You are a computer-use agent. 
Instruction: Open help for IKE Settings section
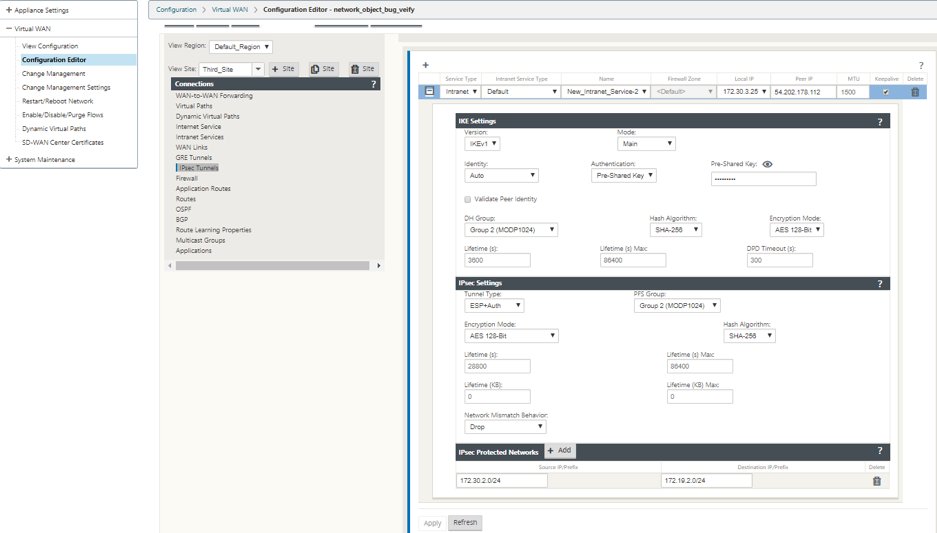point(880,122)
